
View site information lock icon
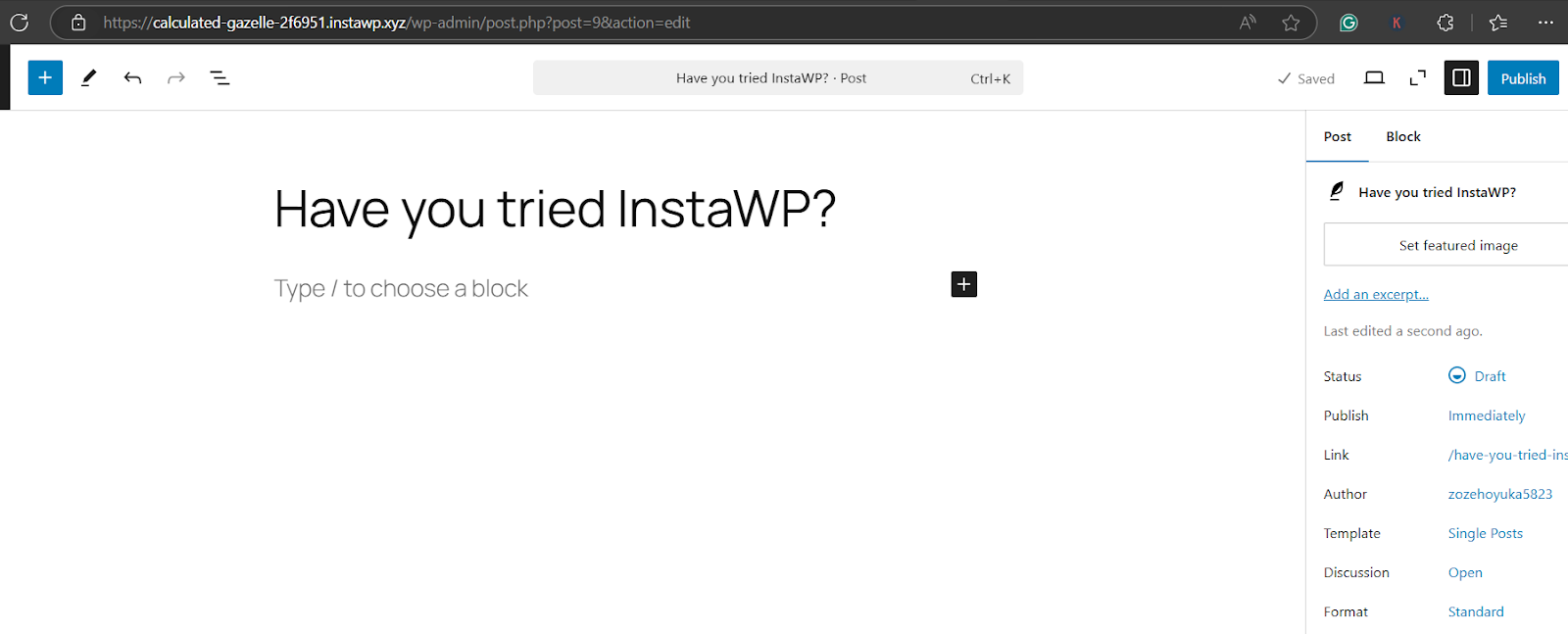point(78,22)
